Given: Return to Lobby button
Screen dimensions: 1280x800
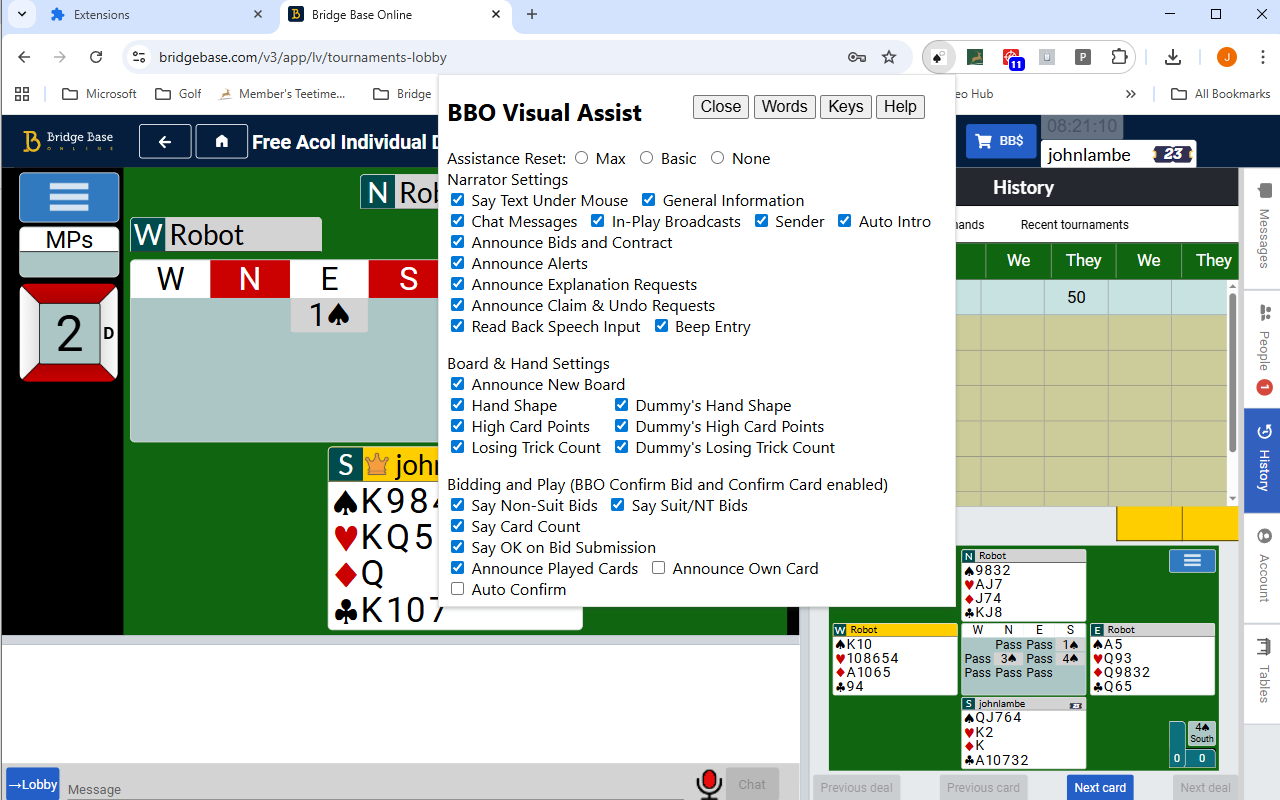Looking at the screenshot, I should [33, 784].
